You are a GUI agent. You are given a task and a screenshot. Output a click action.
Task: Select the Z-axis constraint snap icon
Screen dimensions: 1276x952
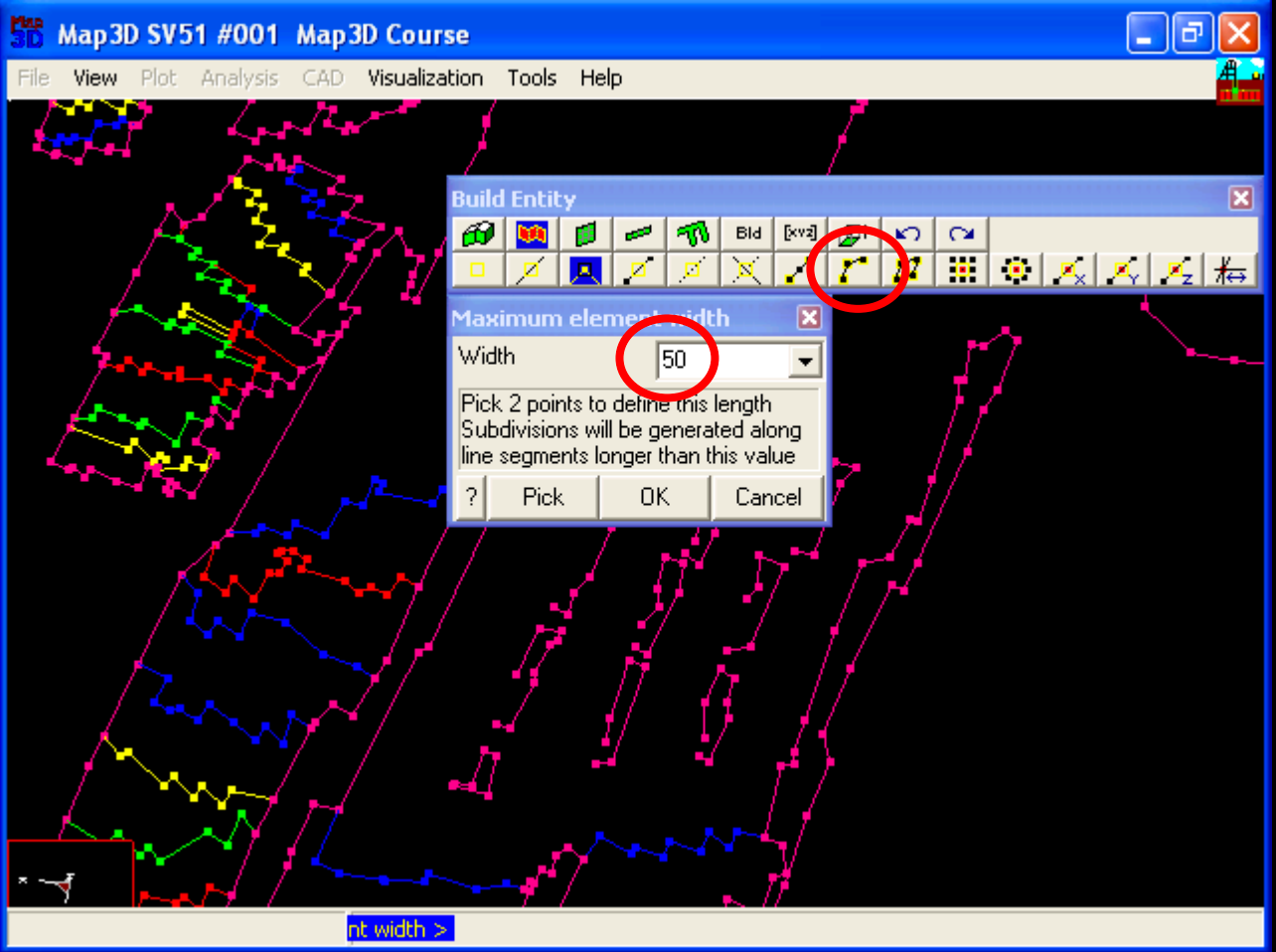point(1177,269)
